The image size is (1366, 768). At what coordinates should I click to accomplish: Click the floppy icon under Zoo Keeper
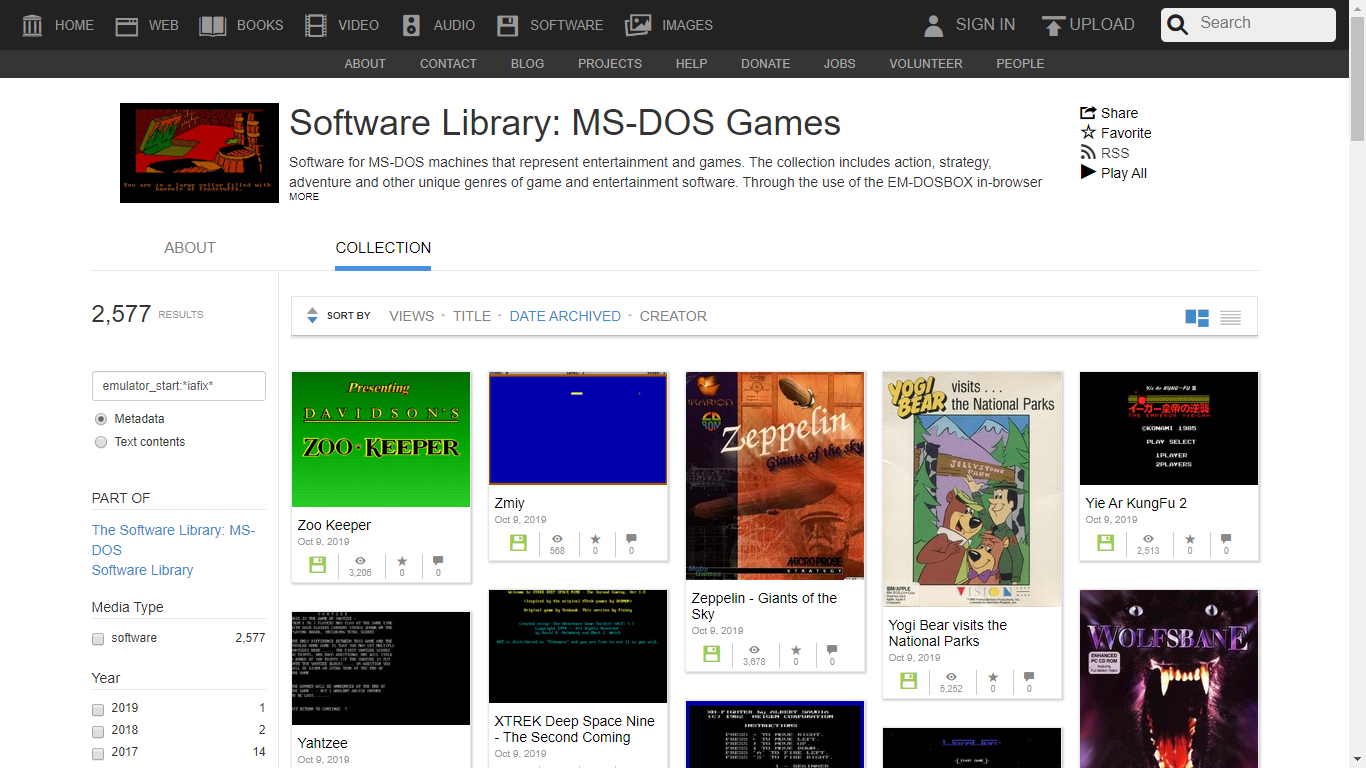click(x=318, y=565)
